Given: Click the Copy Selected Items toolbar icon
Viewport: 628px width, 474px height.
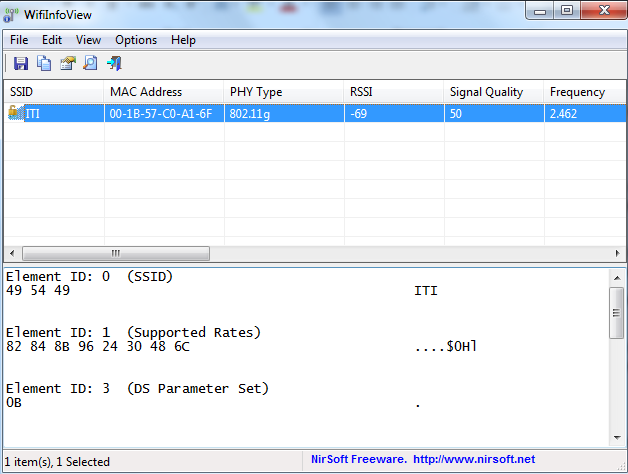Looking at the screenshot, I should point(44,63).
